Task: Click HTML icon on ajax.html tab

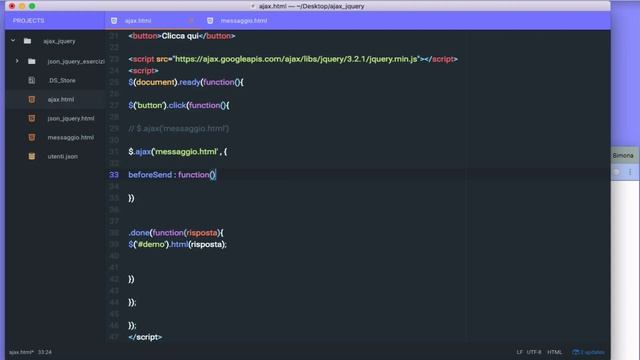Action: (x=114, y=20)
